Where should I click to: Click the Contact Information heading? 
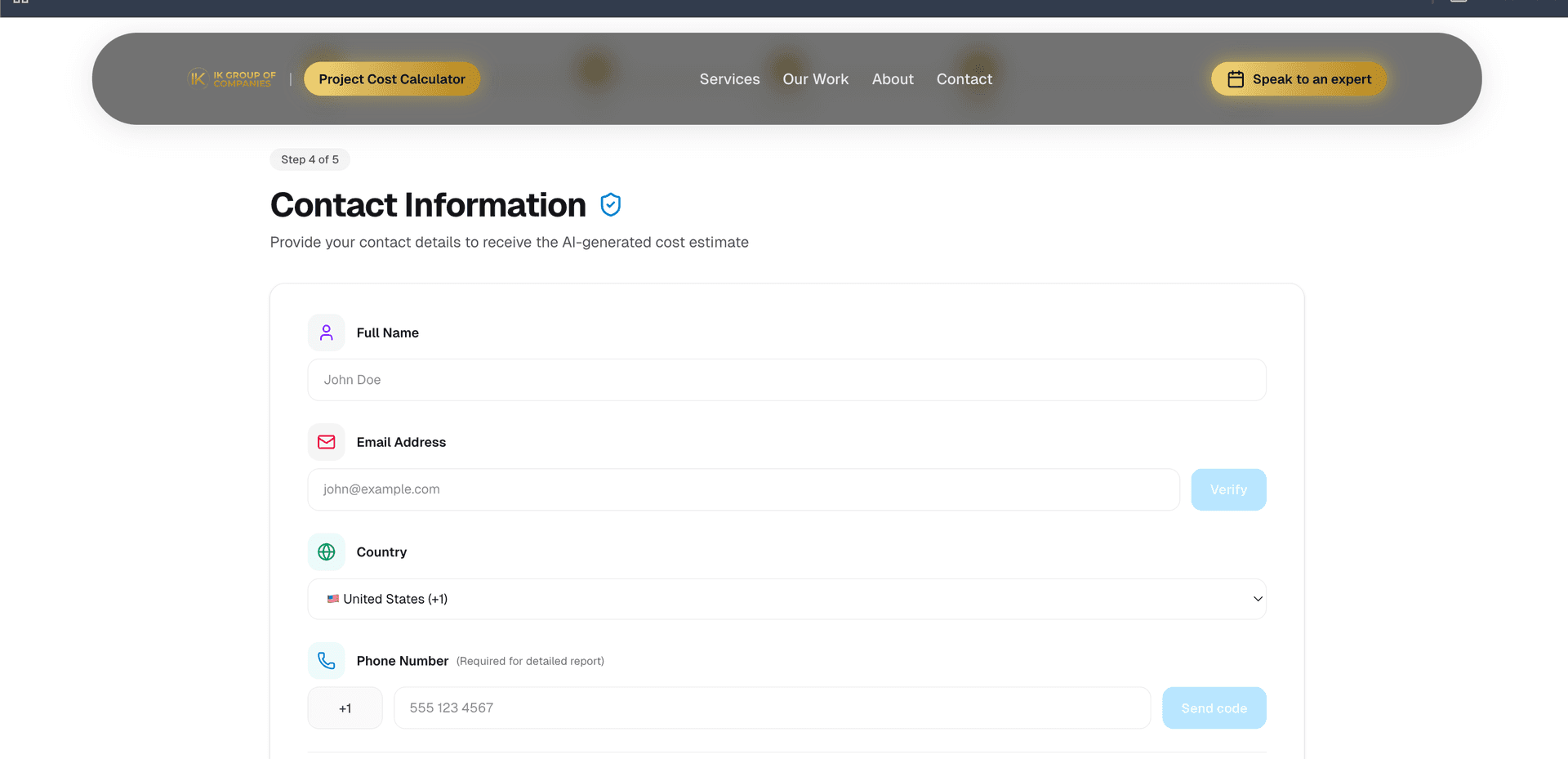coord(428,205)
